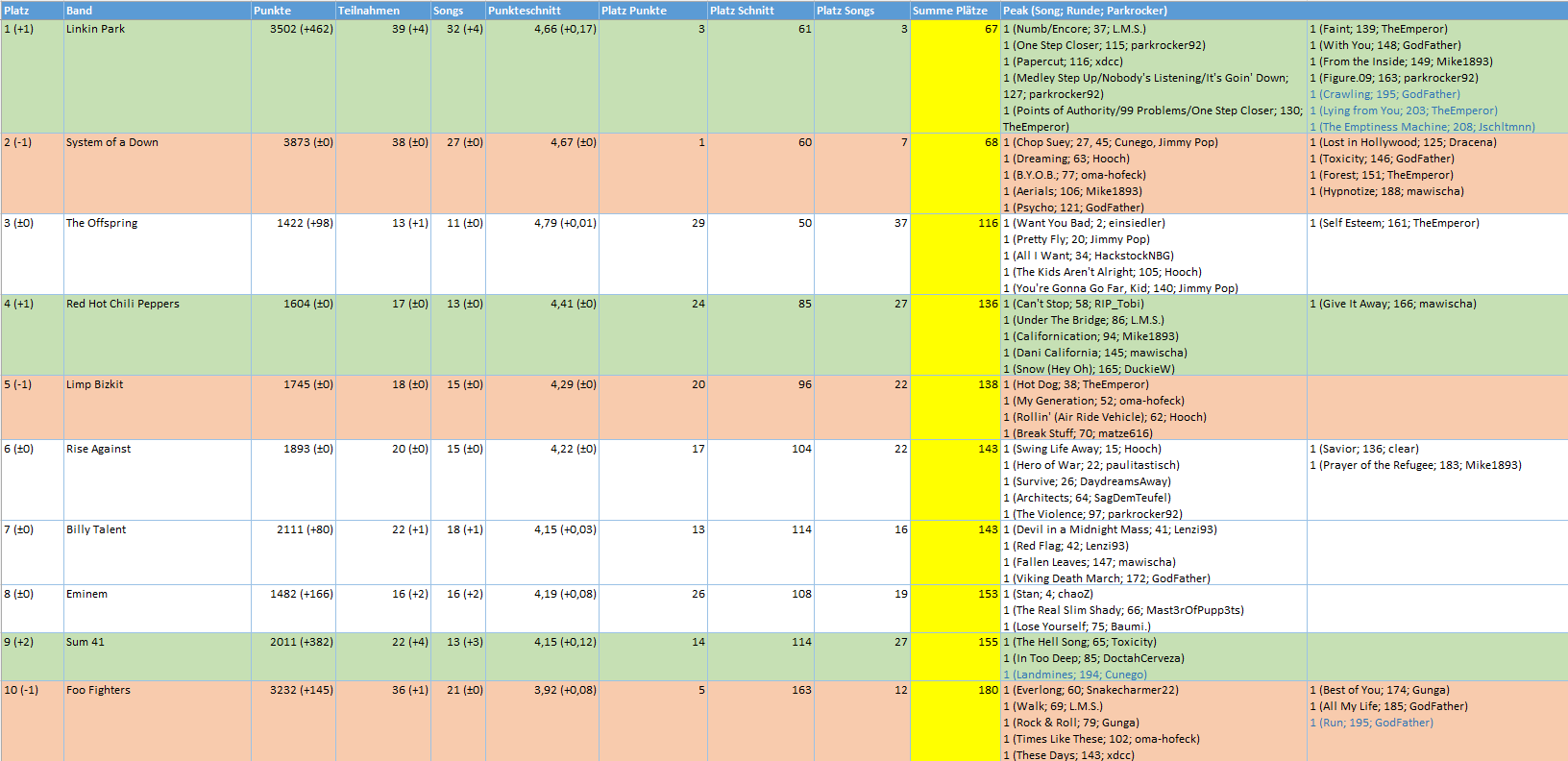Select points cell '3502 (+462)'
The image size is (1568, 761).
(x=293, y=77)
